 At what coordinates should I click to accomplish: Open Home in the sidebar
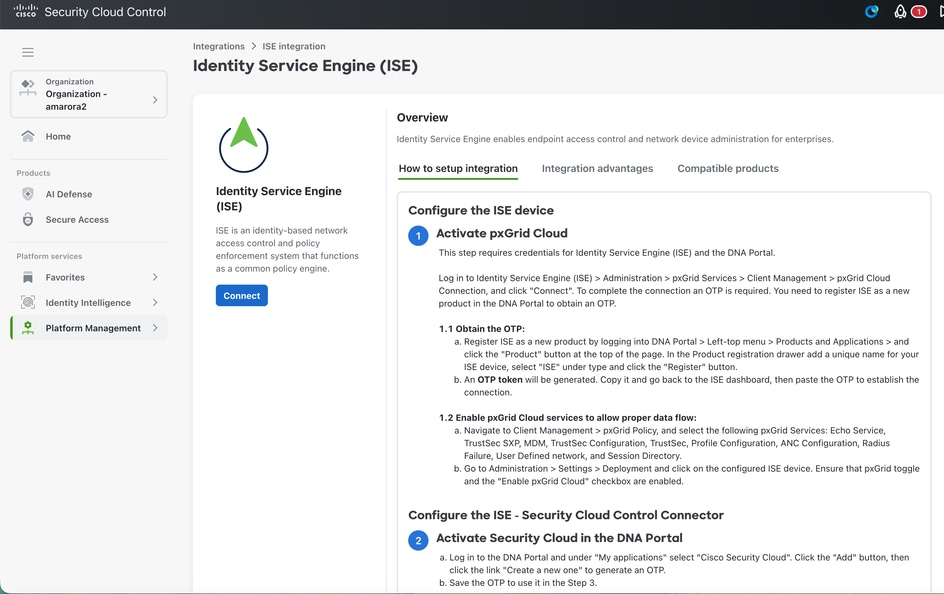pos(58,137)
